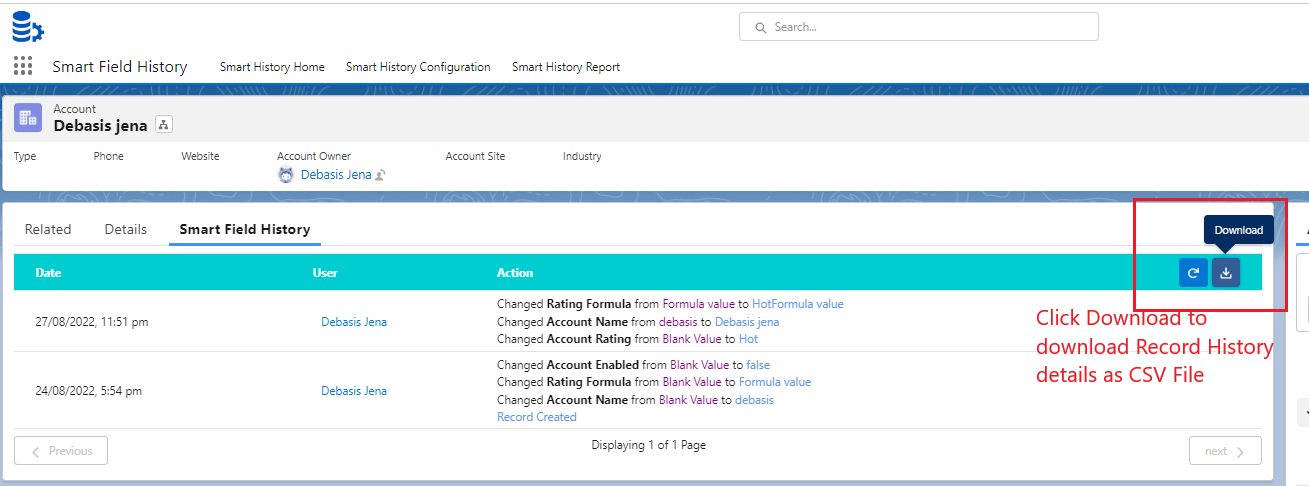The width and height of the screenshot is (1309, 486).
Task: Click the purple Account record icon
Action: [28, 118]
